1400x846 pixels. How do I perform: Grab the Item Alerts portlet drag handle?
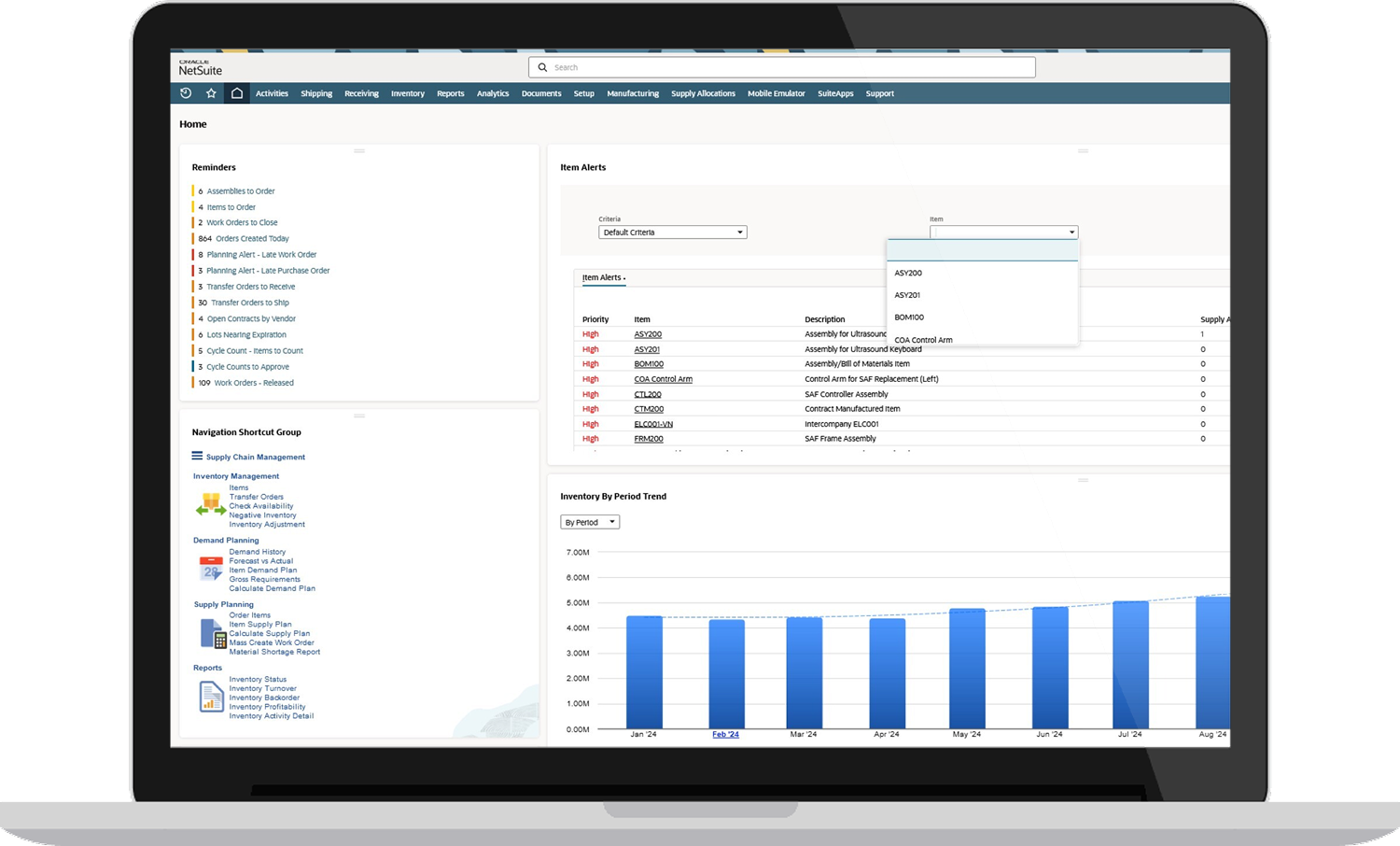[1083, 151]
